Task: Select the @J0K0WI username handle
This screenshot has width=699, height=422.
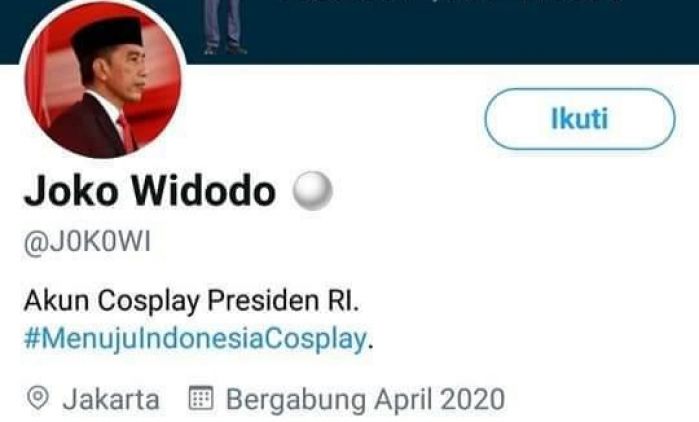Action: (x=87, y=242)
